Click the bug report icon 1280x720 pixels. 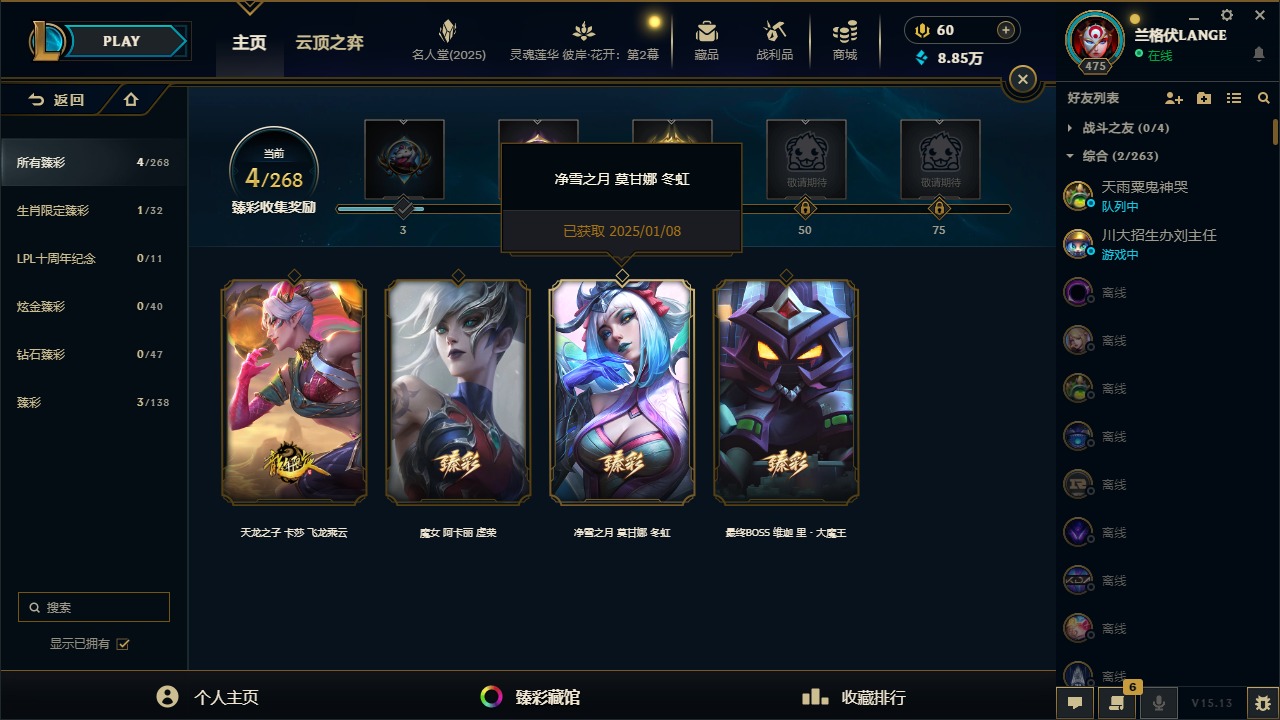pyautogui.click(x=1263, y=703)
